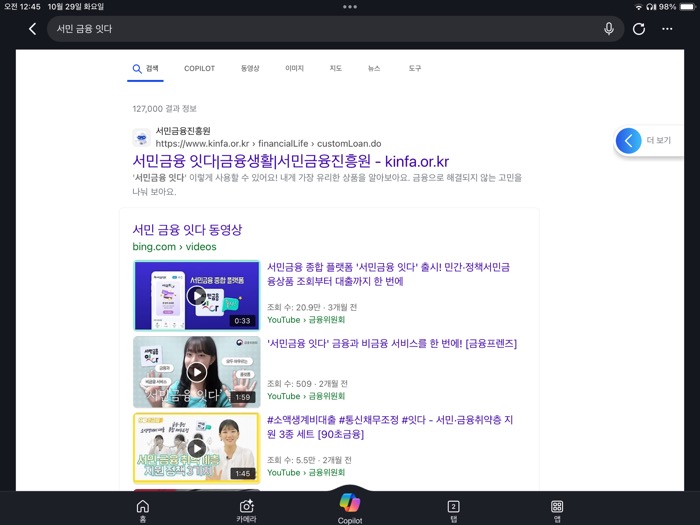Click YouTube › 금융위원회 under the 0:33 video
700x525 pixels.
(x=306, y=320)
